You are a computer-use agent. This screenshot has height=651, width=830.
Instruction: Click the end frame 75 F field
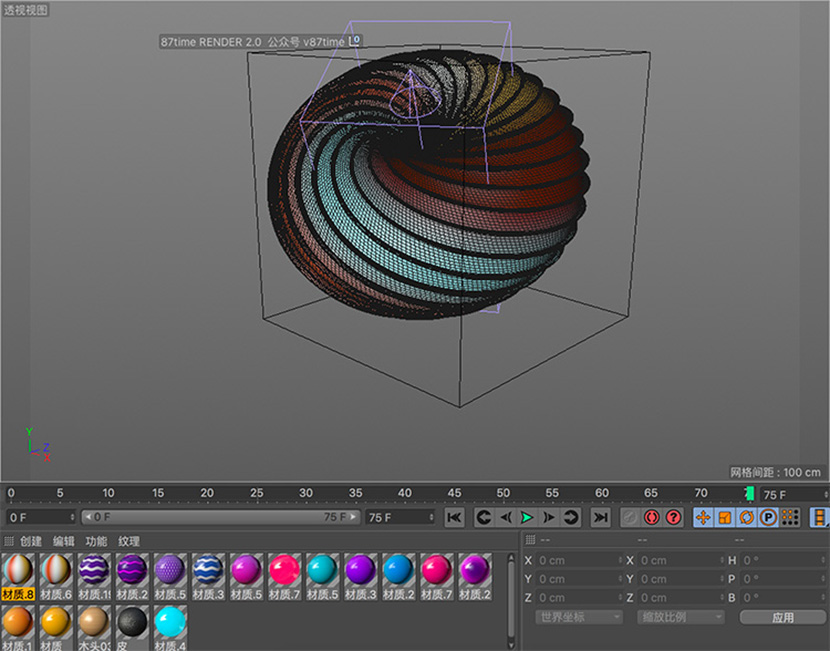point(400,517)
